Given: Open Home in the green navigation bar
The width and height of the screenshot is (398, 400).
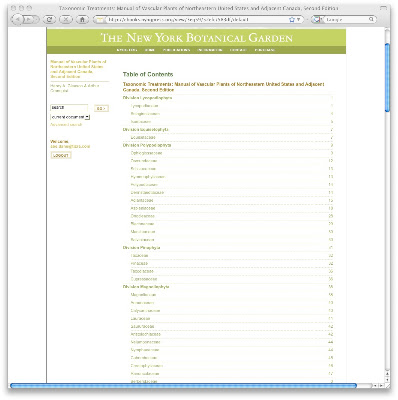Looking at the screenshot, I should click(x=150, y=50).
